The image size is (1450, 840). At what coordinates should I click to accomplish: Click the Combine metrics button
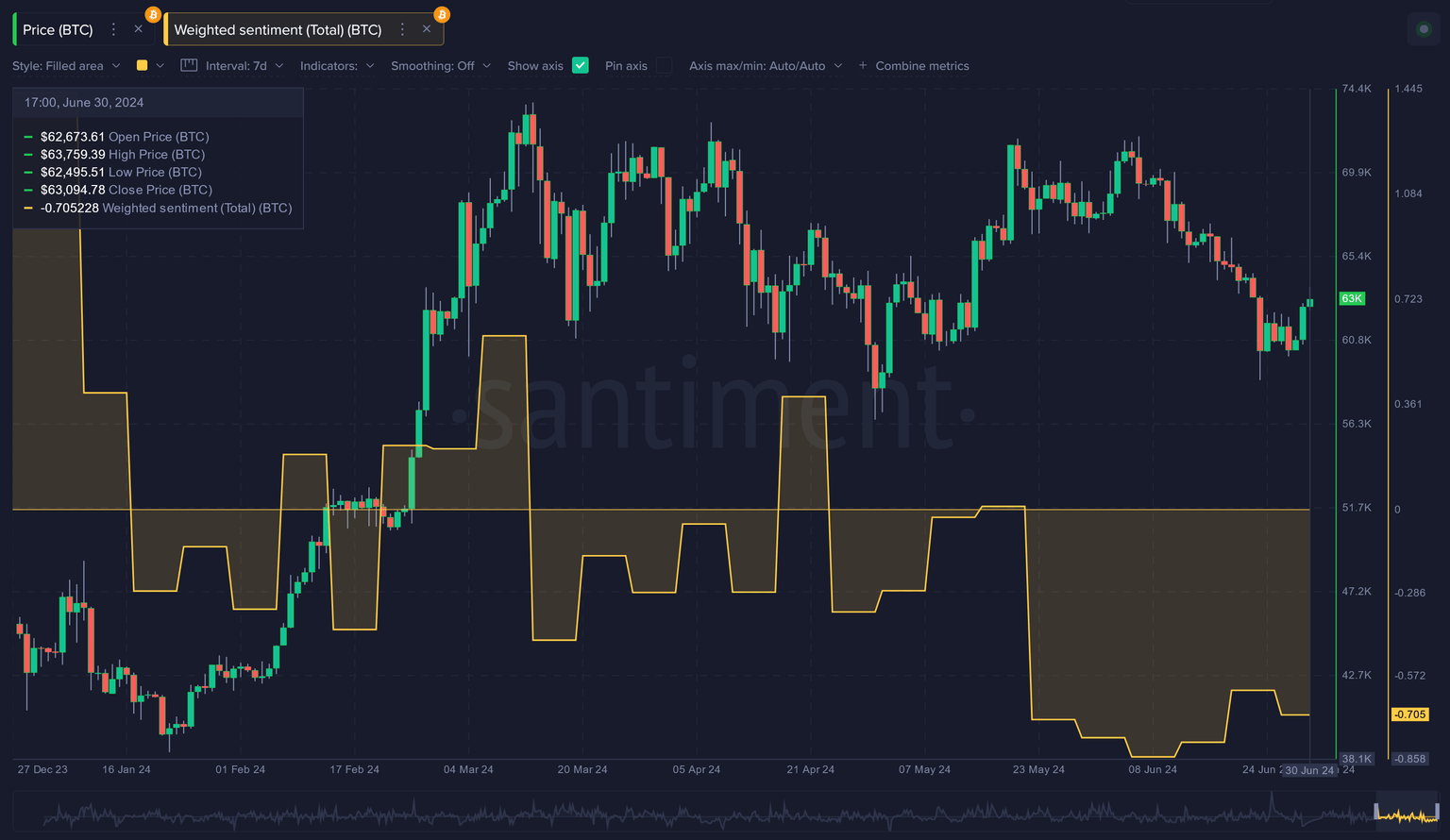point(920,65)
